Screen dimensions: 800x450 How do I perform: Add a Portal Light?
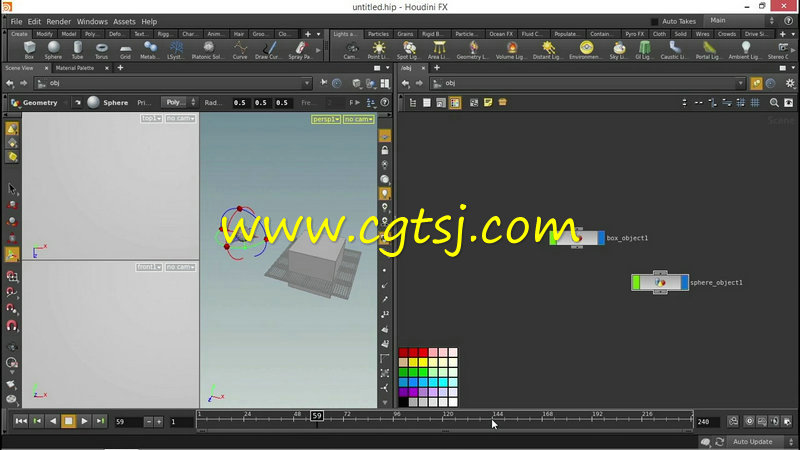coord(709,50)
